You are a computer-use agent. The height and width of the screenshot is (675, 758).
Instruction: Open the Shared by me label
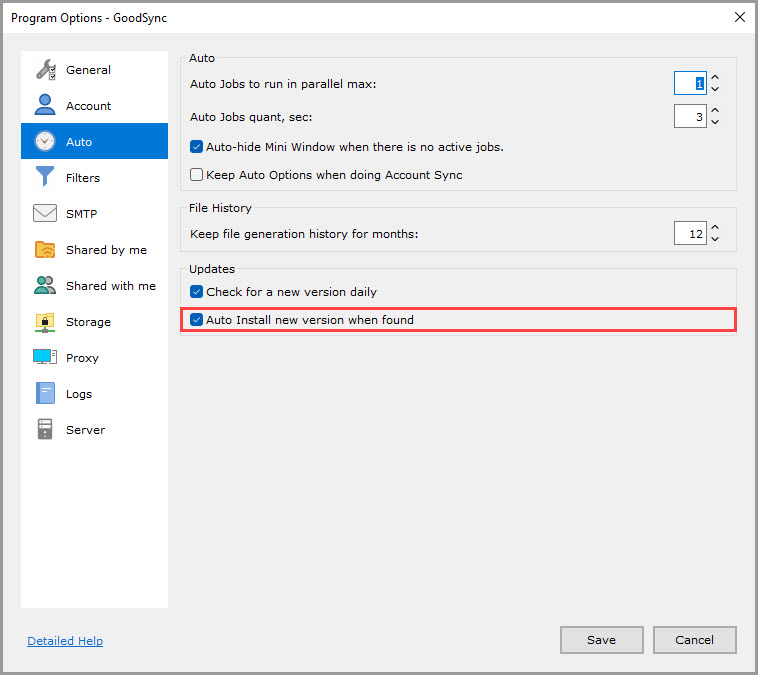coord(106,250)
